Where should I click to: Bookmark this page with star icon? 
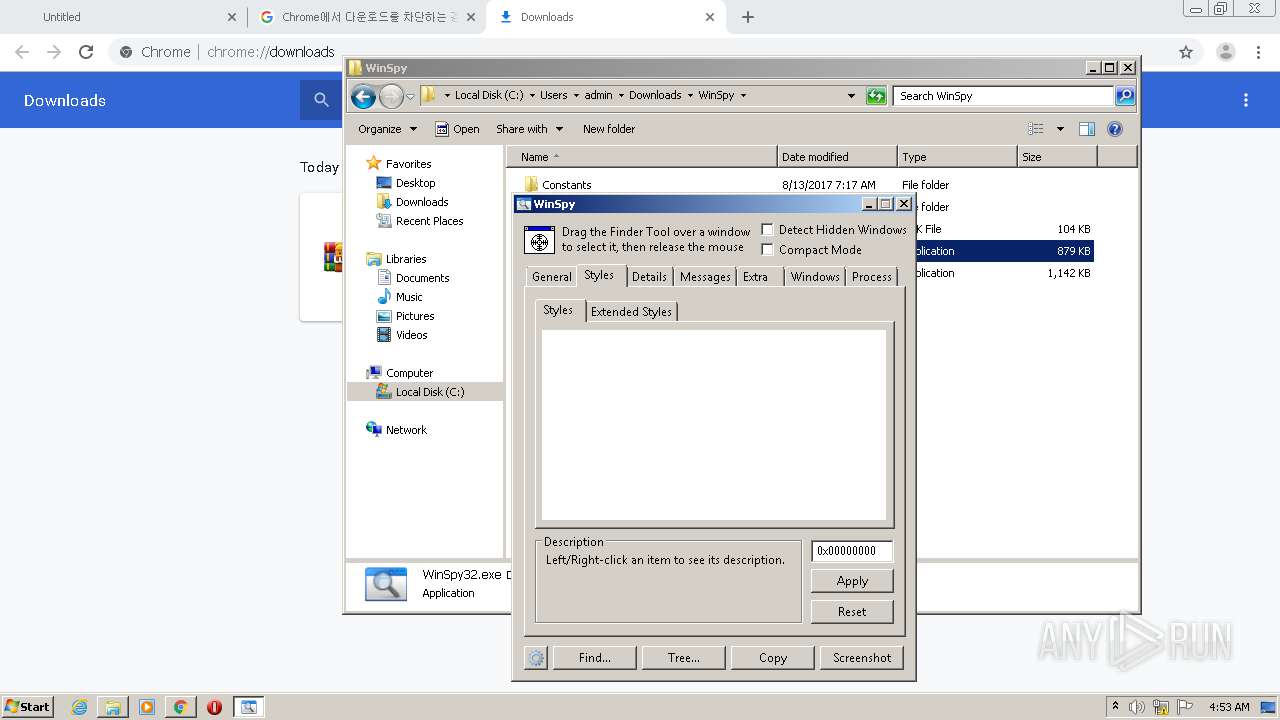pyautogui.click(x=1186, y=52)
